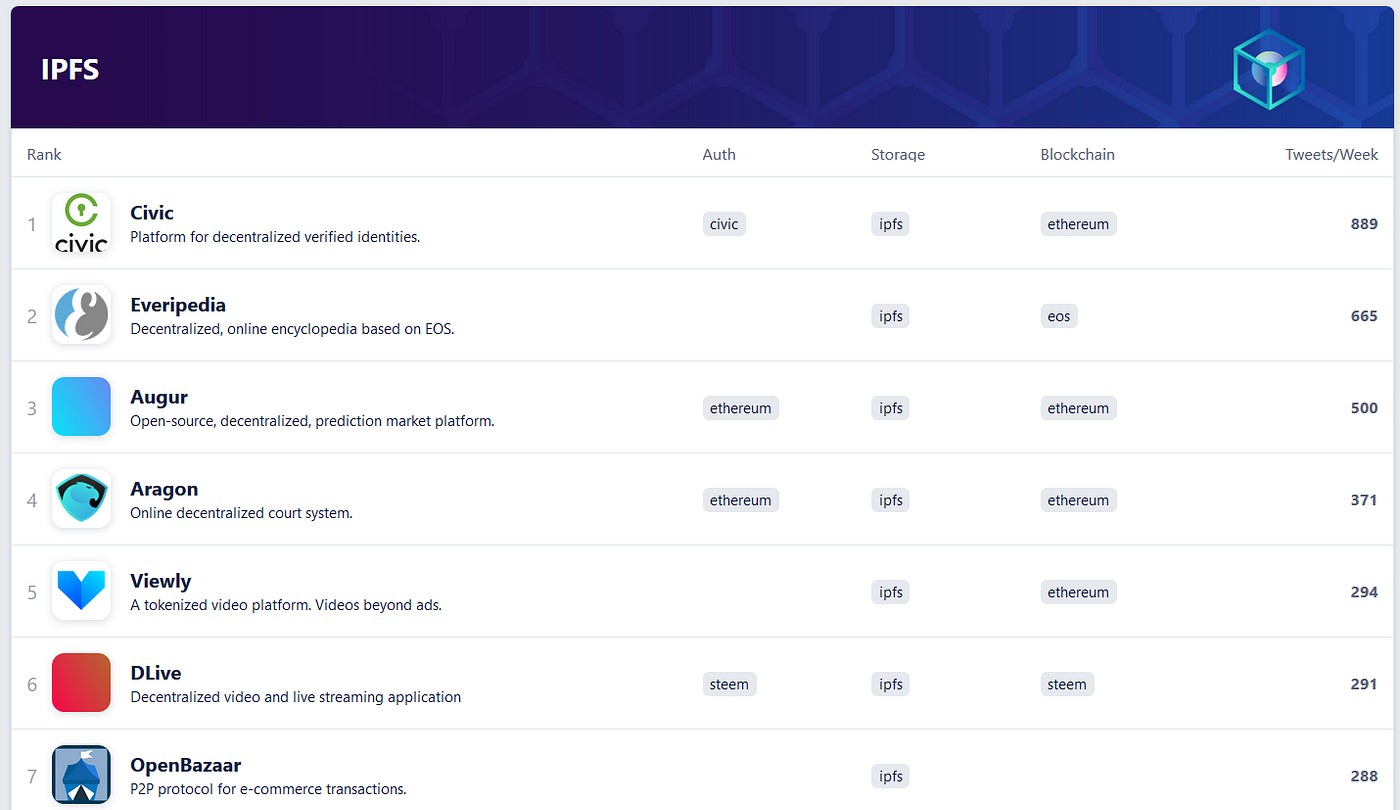This screenshot has width=1400, height=810.
Task: Open Aragon via its eagle shield icon
Action: tap(81, 498)
